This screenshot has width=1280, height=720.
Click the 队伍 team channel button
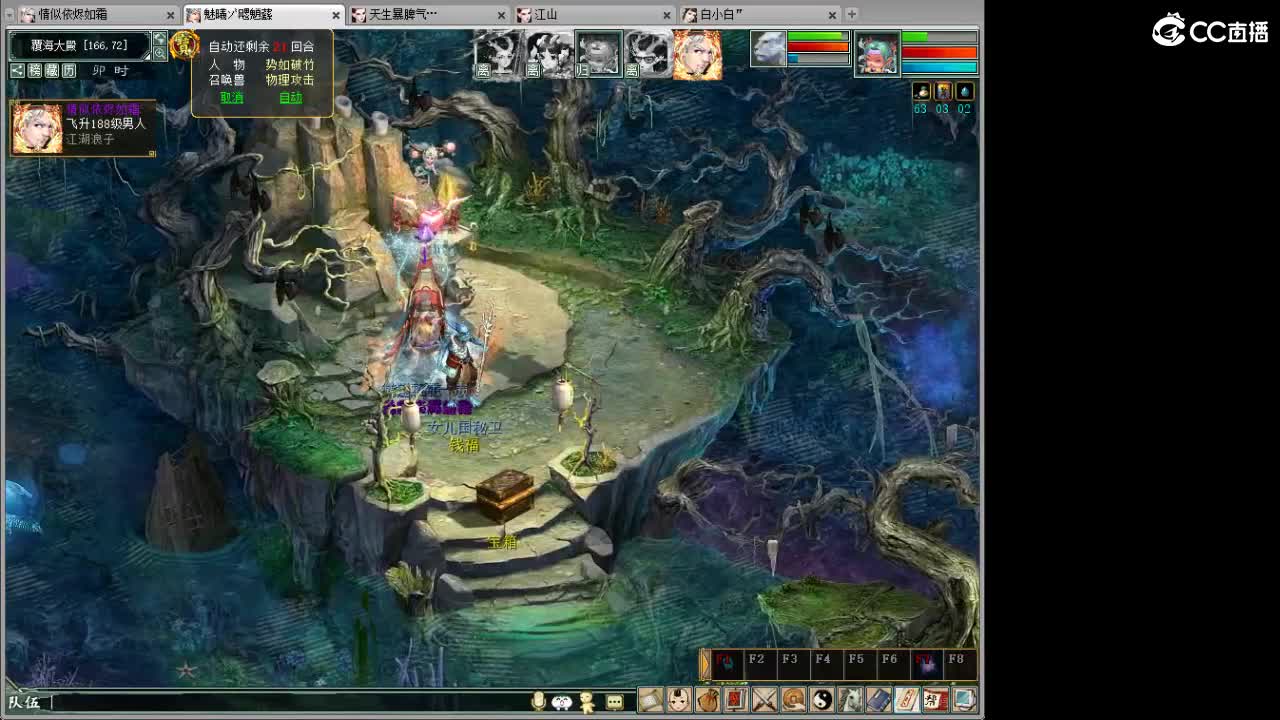(x=24, y=702)
